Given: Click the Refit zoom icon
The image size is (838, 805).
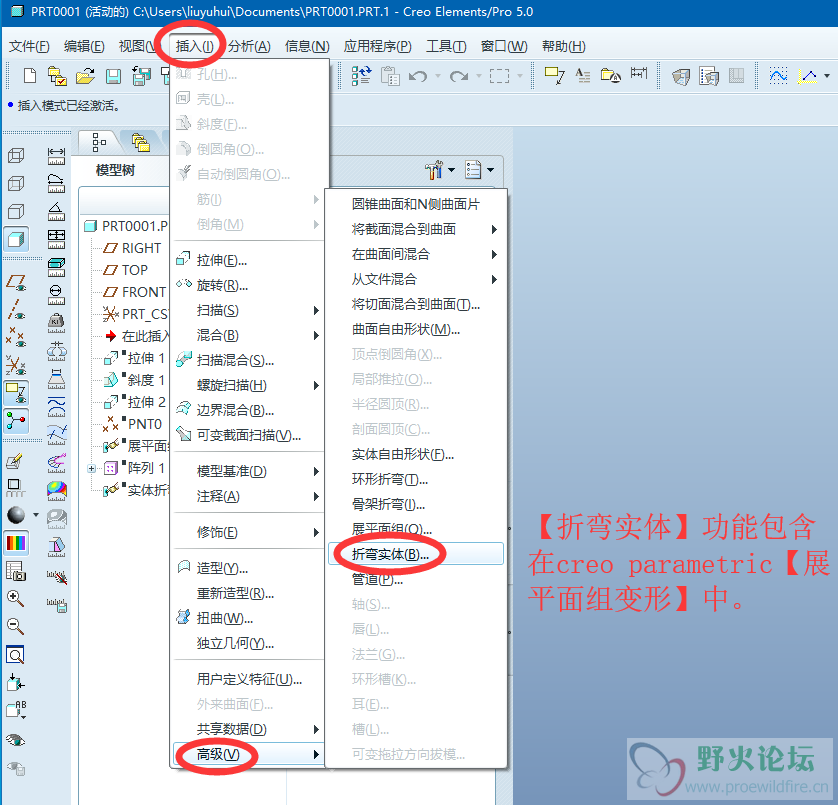Looking at the screenshot, I should [15, 655].
